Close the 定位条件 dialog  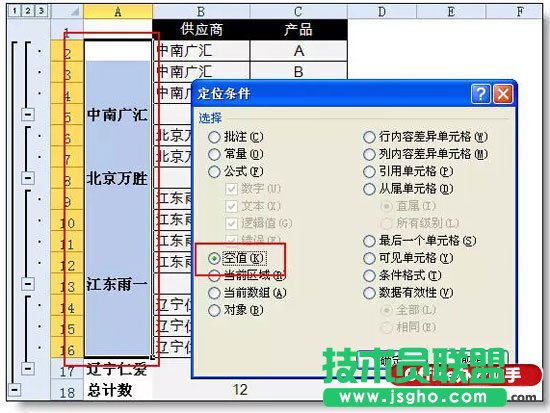503,94
